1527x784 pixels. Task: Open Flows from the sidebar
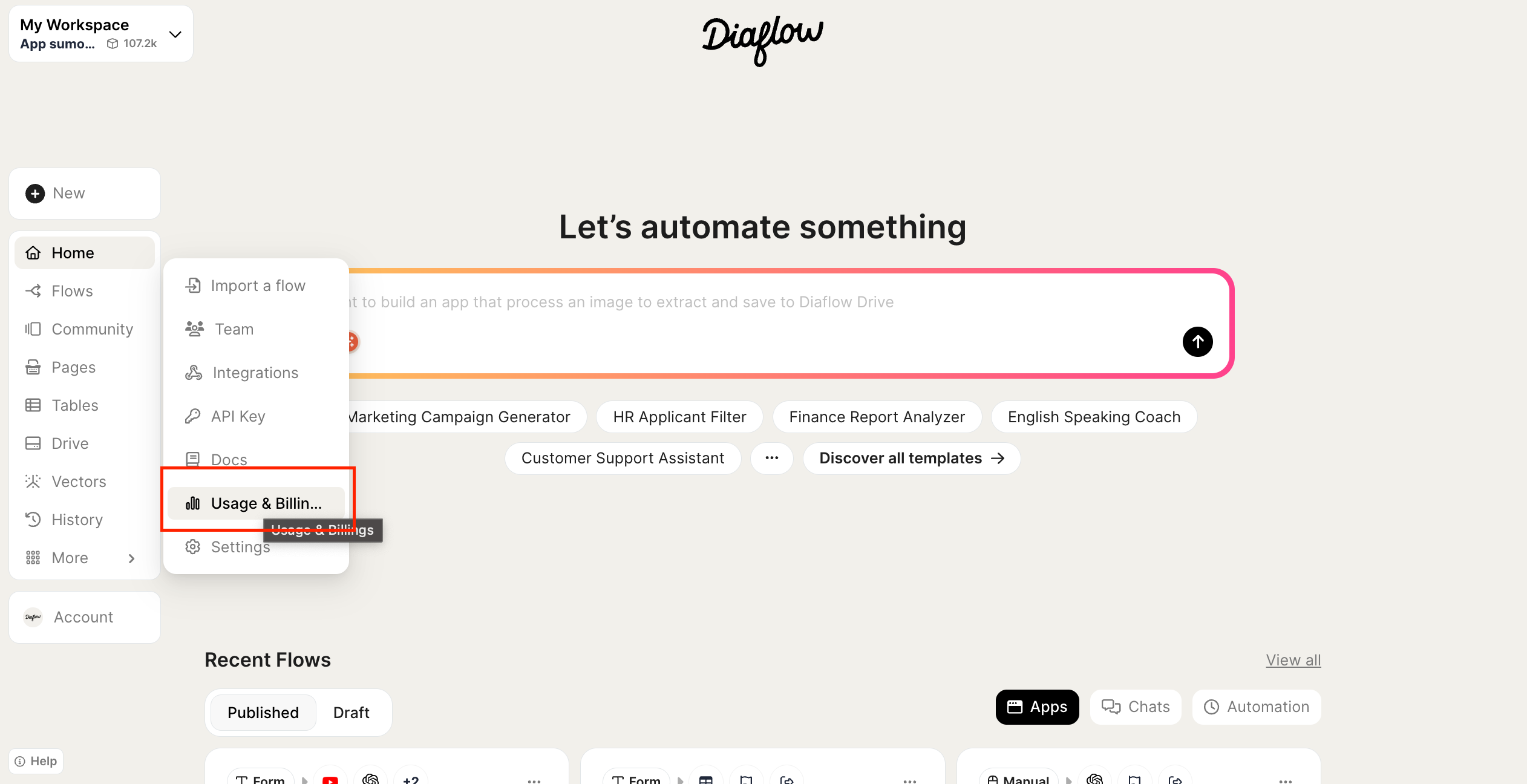tap(72, 291)
